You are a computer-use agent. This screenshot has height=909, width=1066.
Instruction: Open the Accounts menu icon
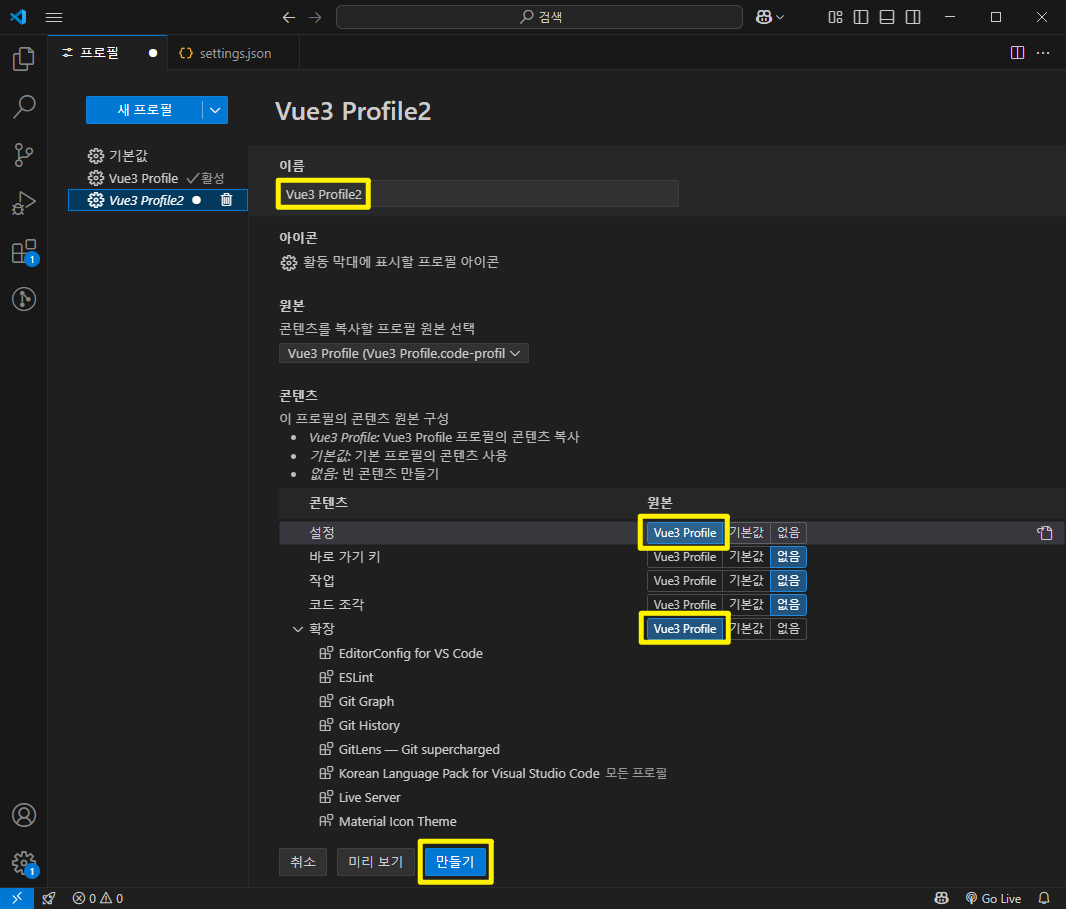pos(24,814)
